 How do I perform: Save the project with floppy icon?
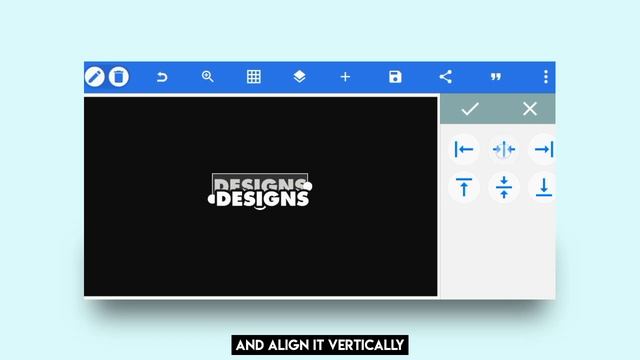pos(395,77)
